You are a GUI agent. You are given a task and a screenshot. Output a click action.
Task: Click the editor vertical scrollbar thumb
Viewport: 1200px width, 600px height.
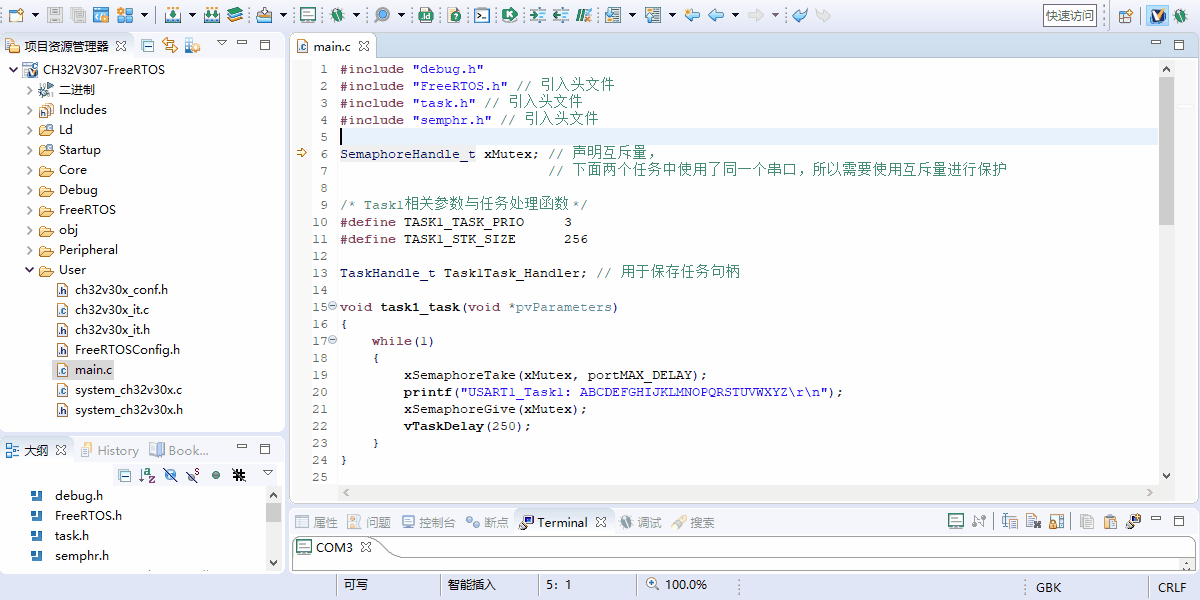point(1166,150)
